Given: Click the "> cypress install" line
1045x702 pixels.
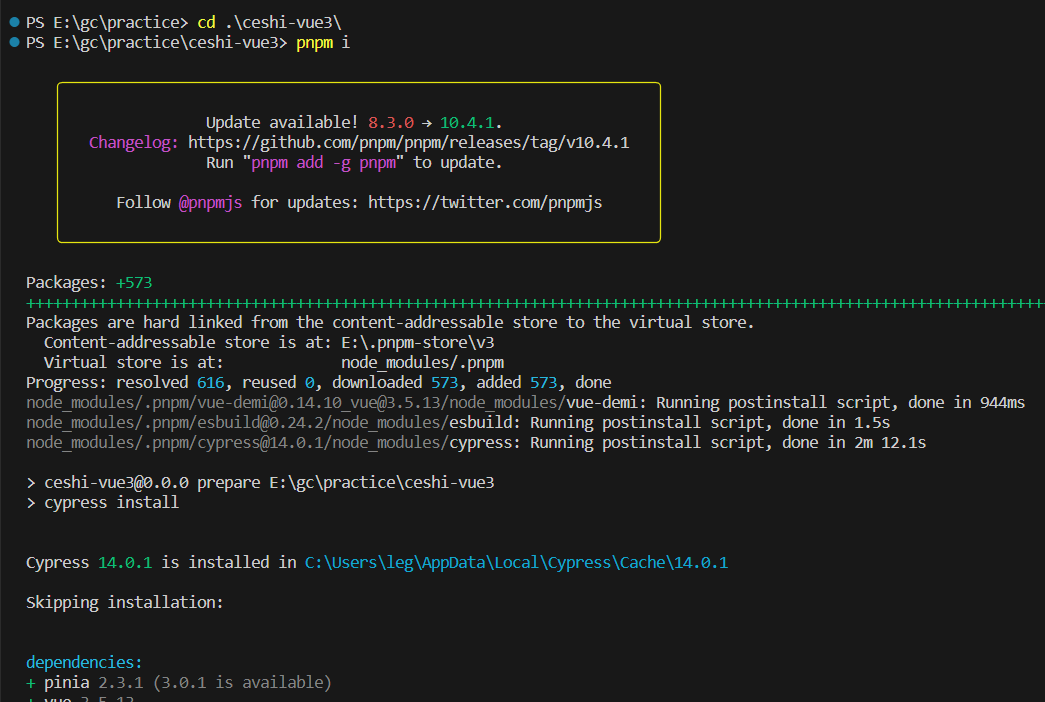Looking at the screenshot, I should [x=103, y=503].
